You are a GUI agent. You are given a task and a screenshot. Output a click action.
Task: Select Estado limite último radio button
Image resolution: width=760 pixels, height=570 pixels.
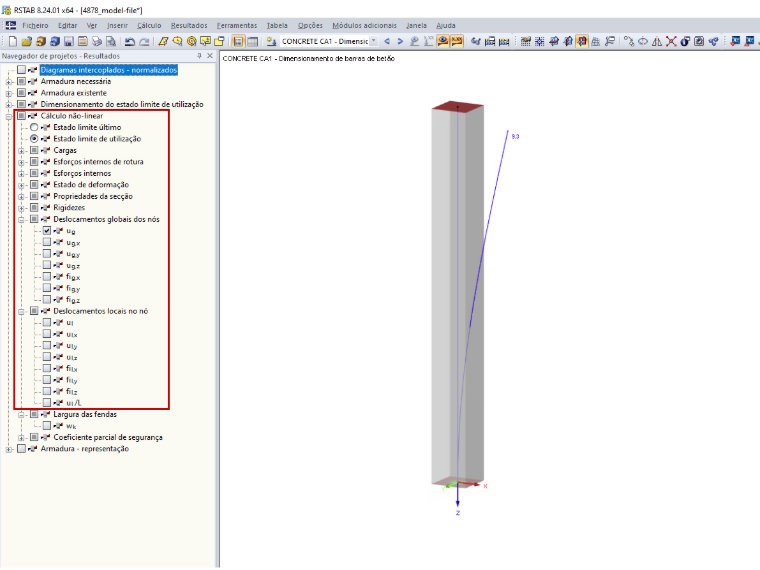point(34,127)
